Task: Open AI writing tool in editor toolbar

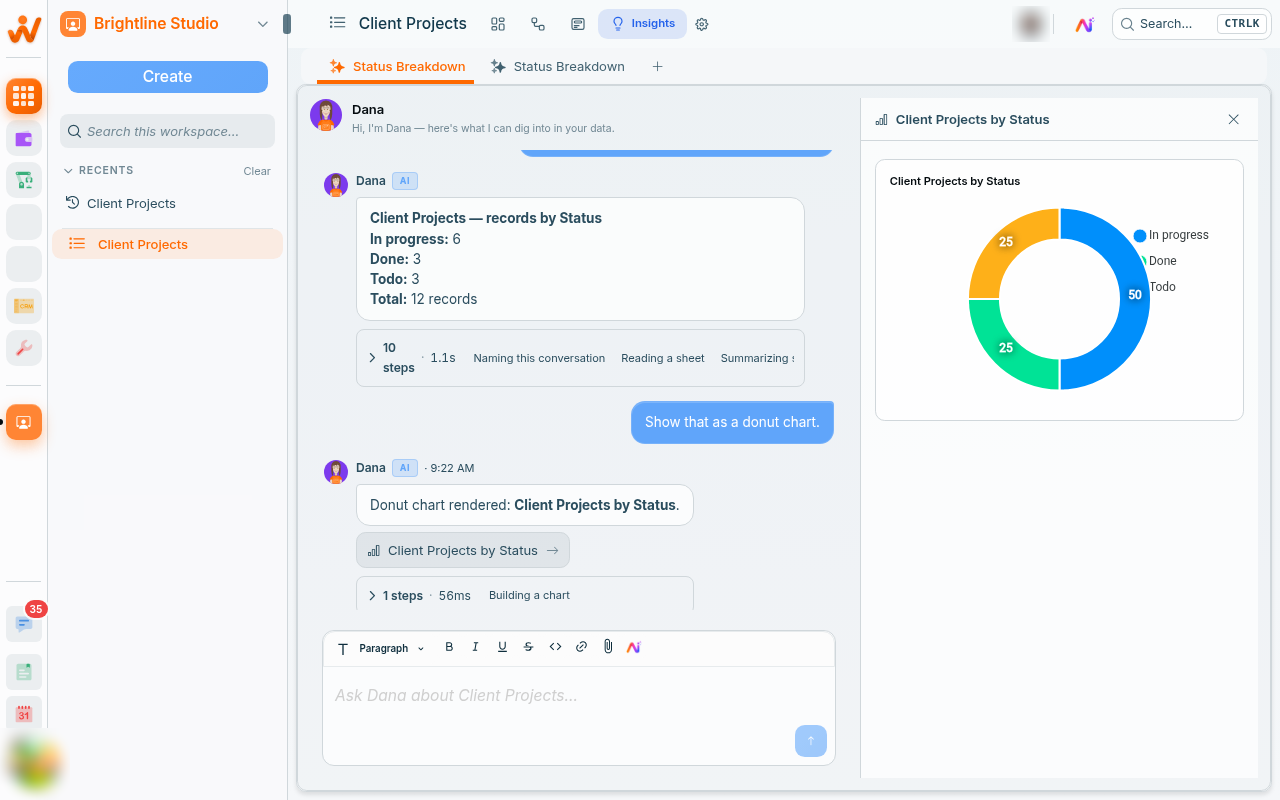Action: coord(634,647)
